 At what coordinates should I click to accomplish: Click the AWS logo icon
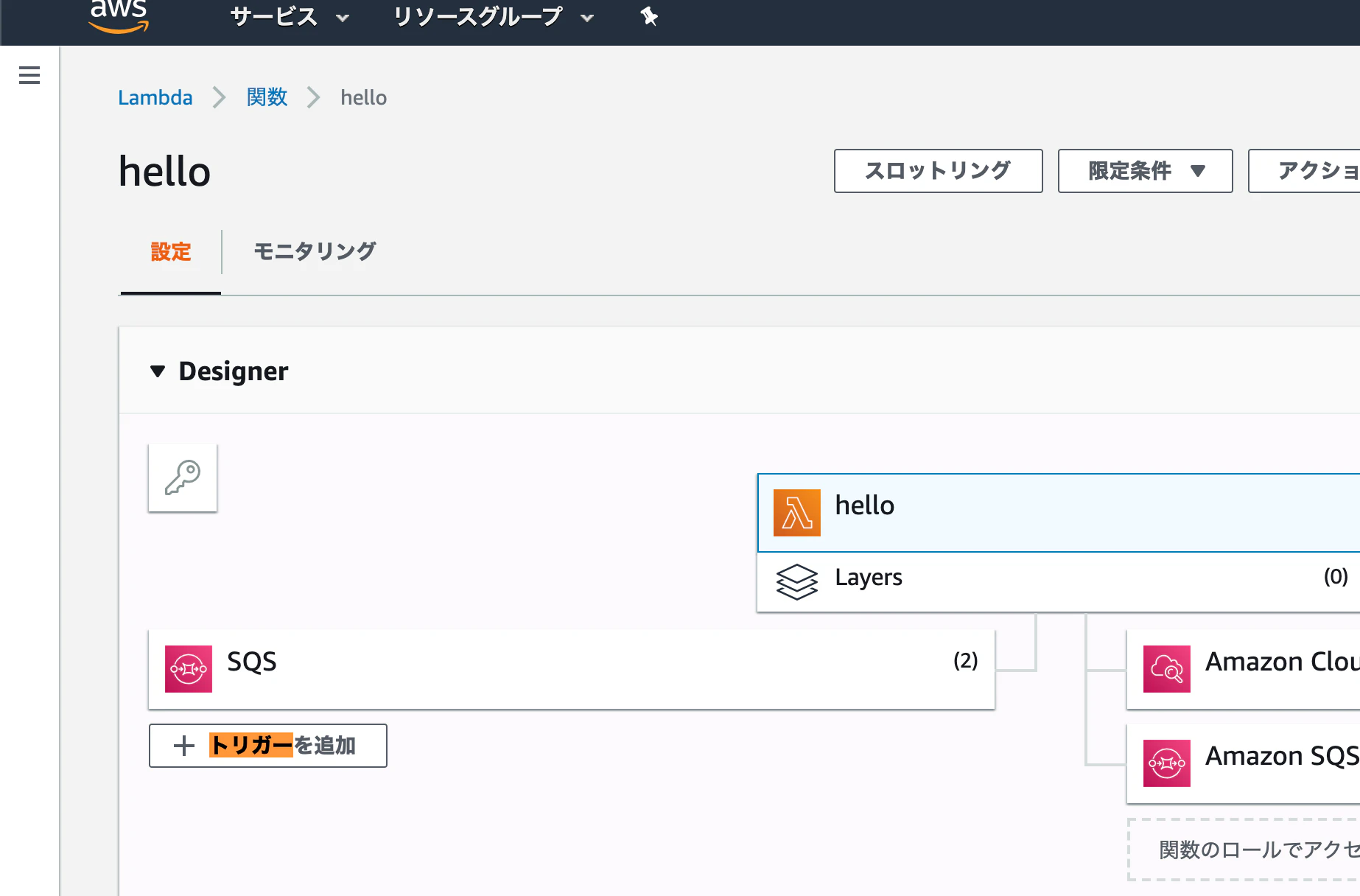tap(119, 16)
